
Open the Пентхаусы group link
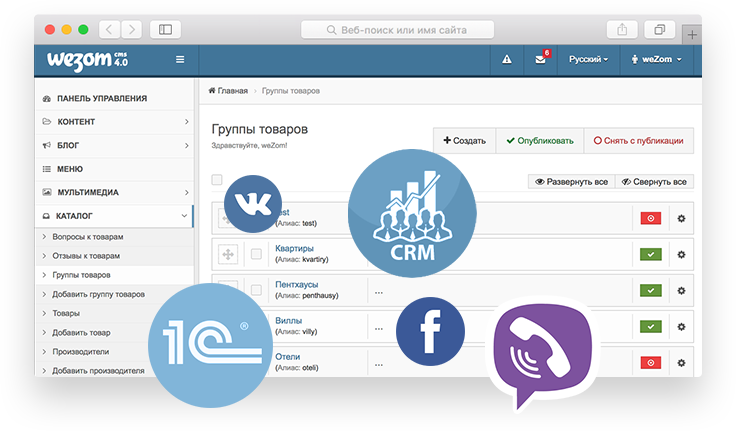point(297,285)
